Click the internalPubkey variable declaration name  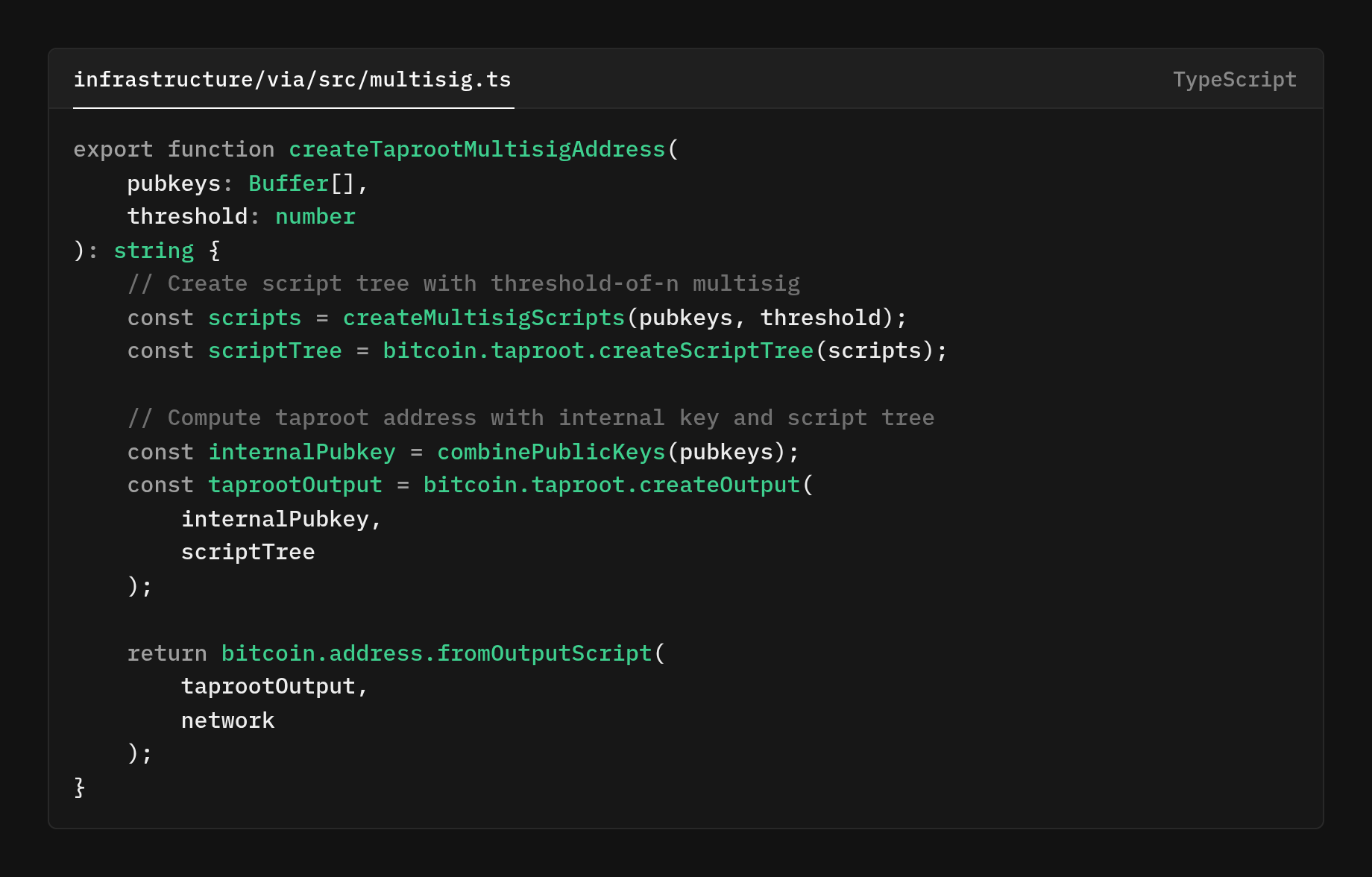tap(301, 452)
